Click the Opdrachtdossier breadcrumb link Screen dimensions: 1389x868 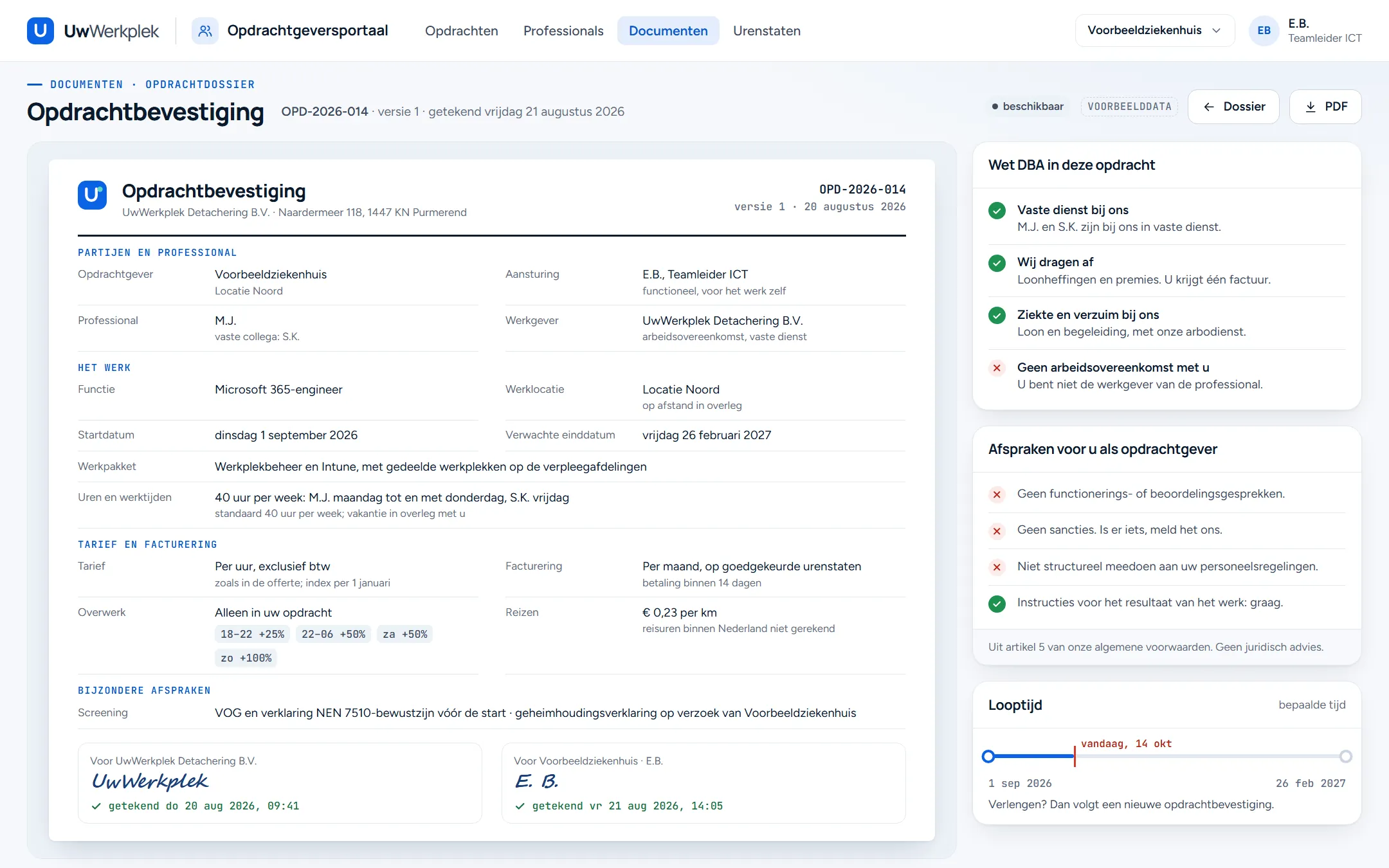point(200,84)
